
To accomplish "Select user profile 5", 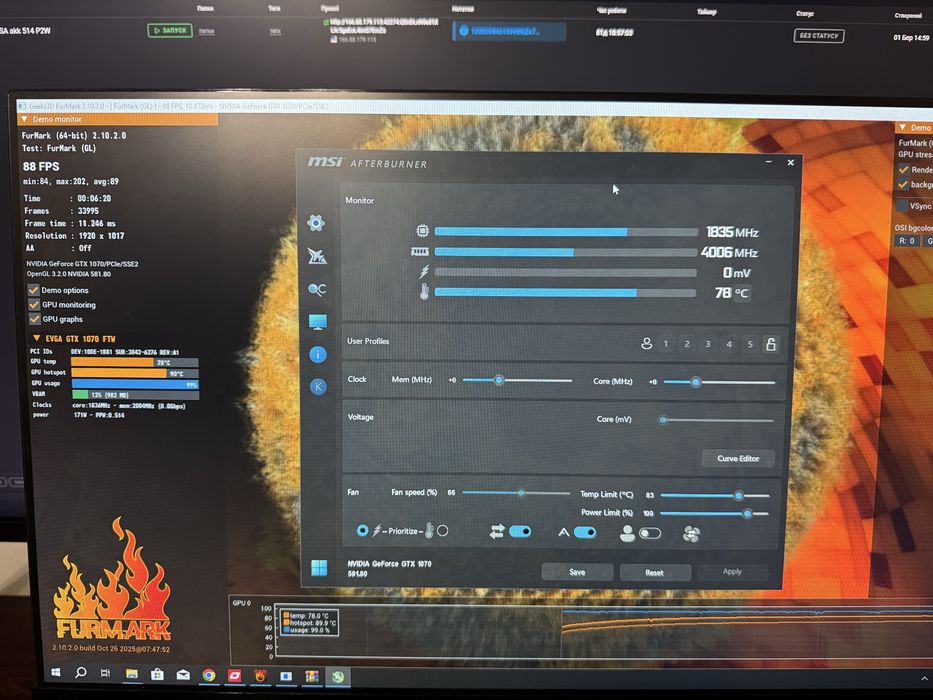I will click(x=750, y=344).
